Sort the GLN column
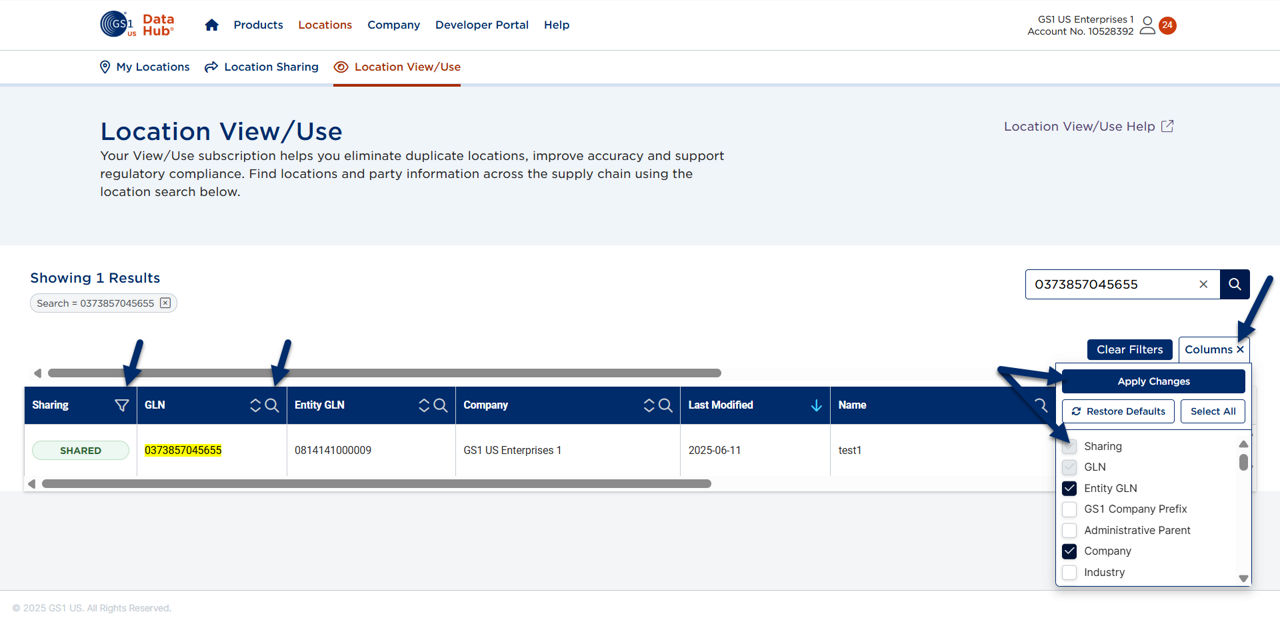The image size is (1280, 631). tap(255, 406)
